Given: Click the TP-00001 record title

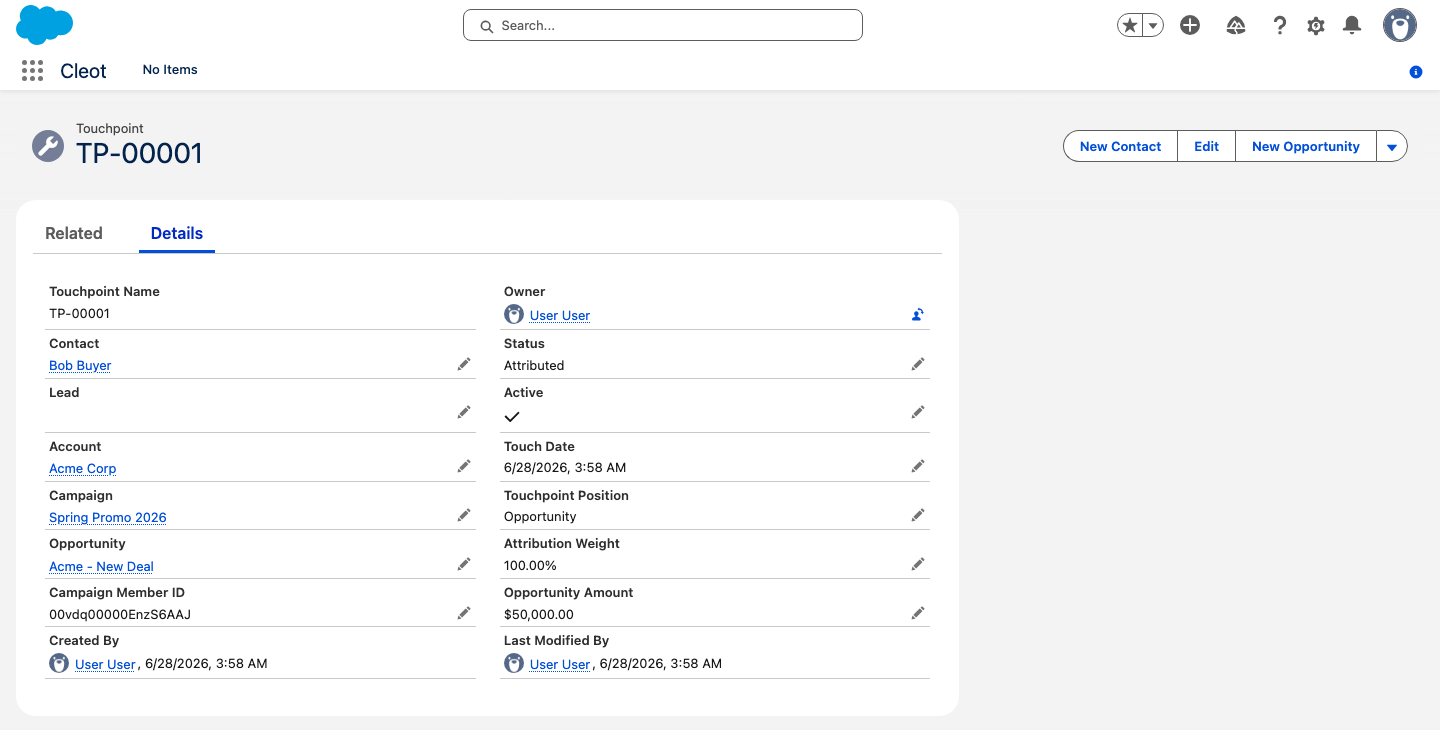Looking at the screenshot, I should [139, 153].
